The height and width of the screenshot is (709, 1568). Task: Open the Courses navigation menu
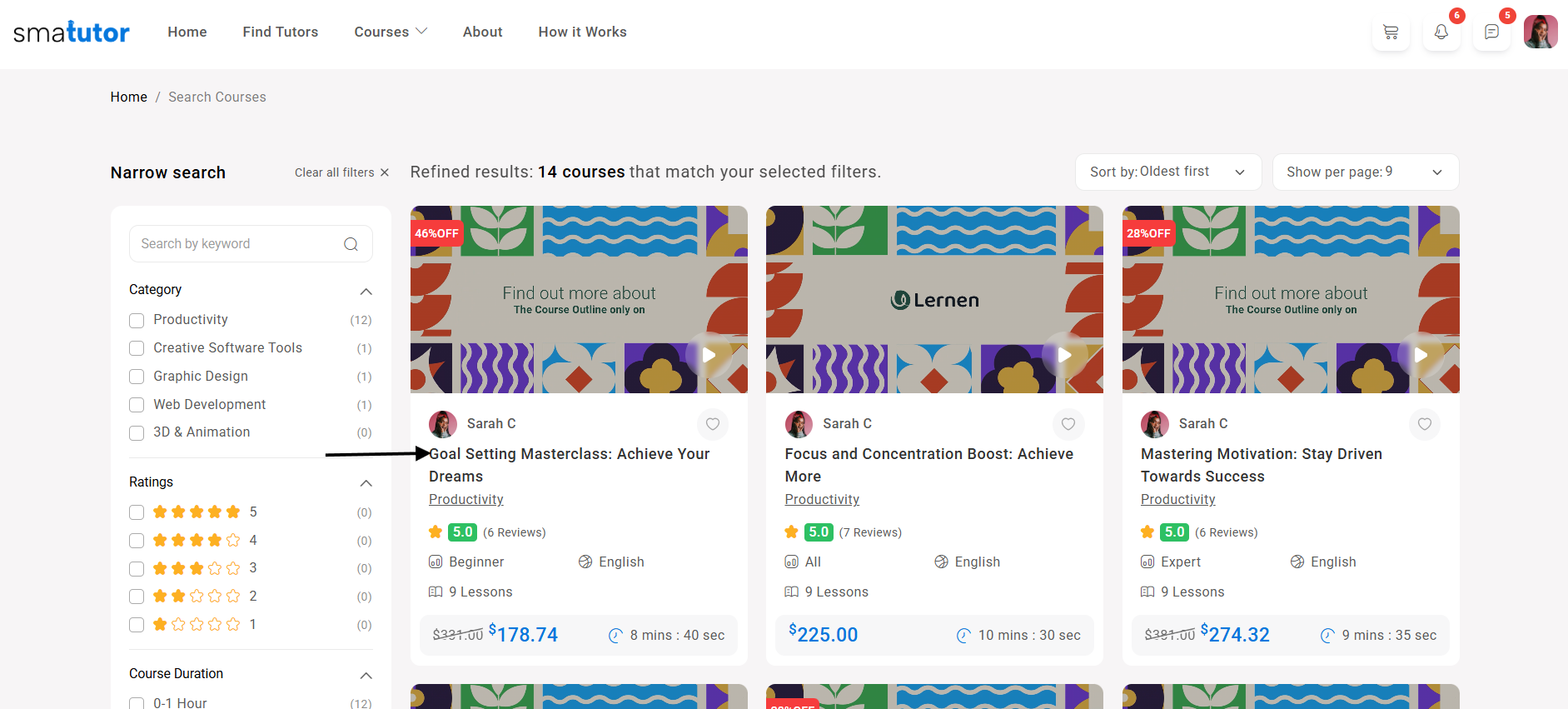click(390, 32)
